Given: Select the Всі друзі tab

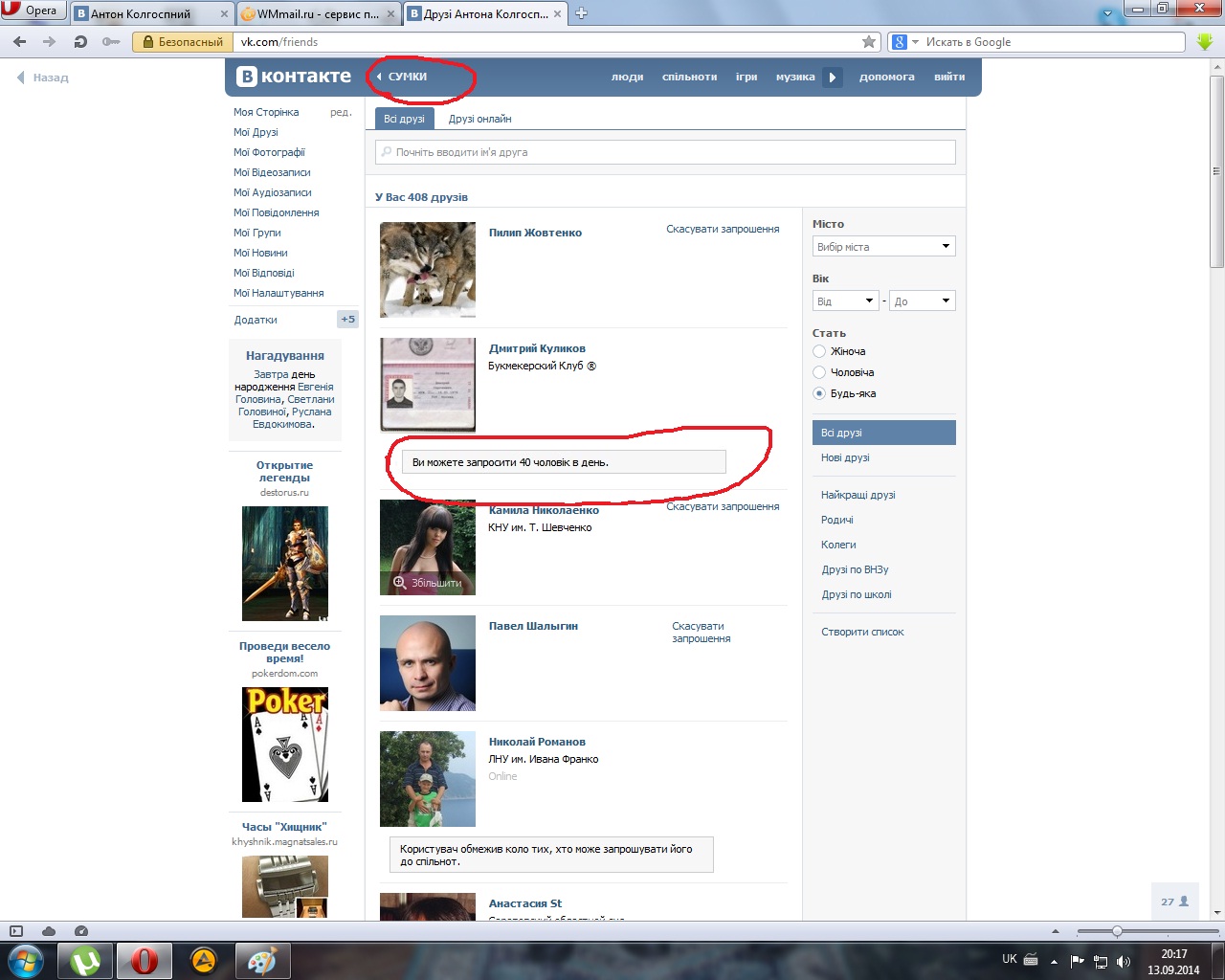Looking at the screenshot, I should pos(404,119).
